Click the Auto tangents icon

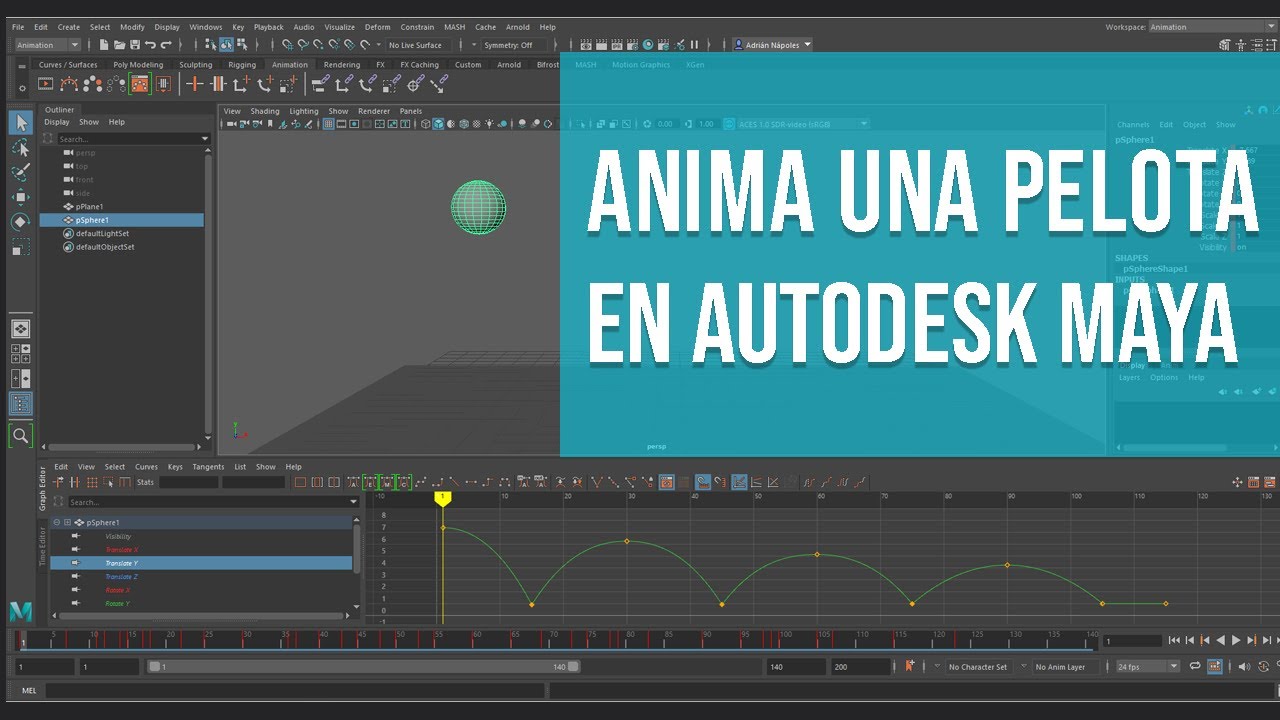click(352, 482)
